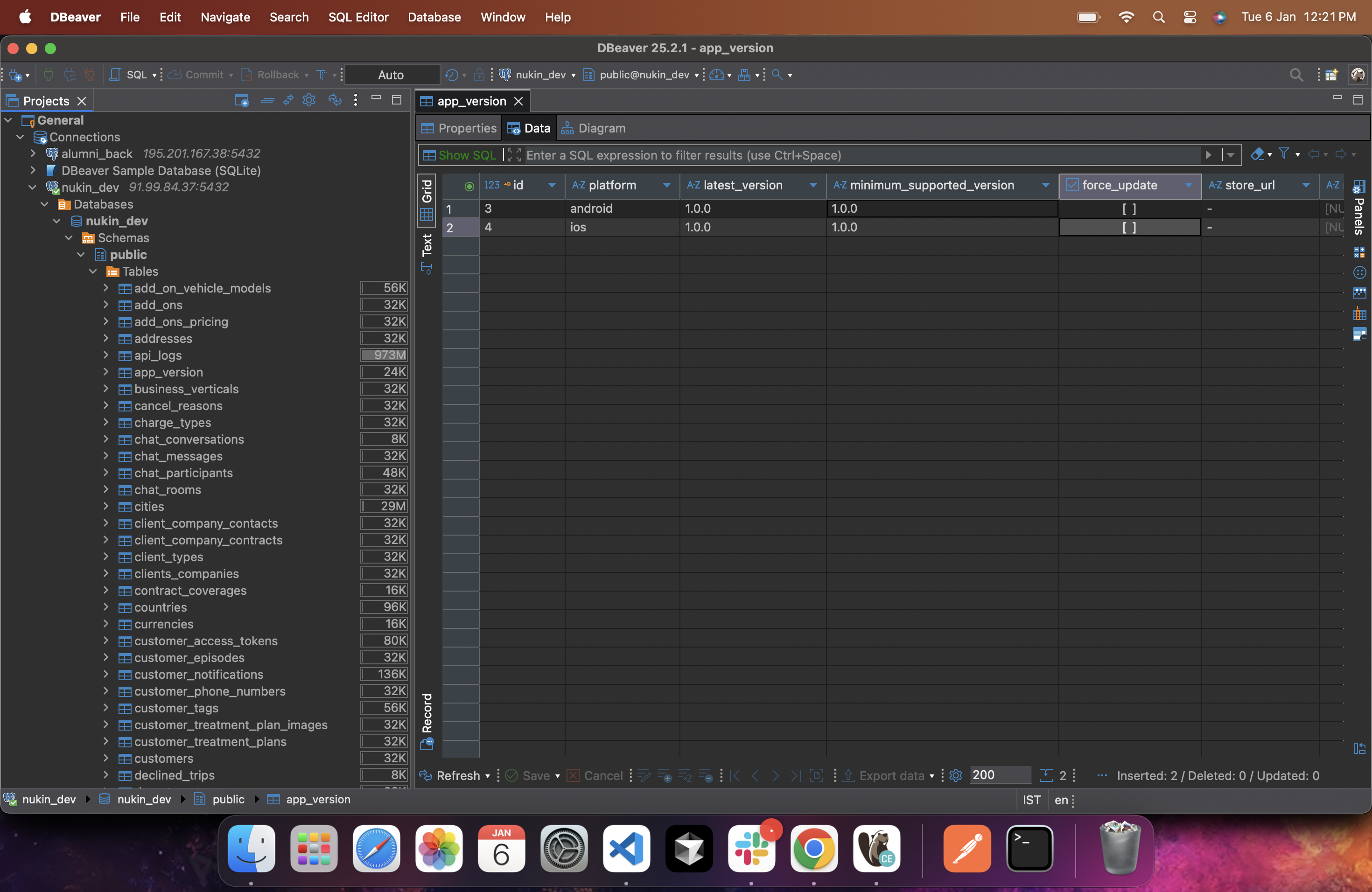The height and width of the screenshot is (892, 1372).
Task: Click the custom filters funnel icon
Action: [1284, 154]
